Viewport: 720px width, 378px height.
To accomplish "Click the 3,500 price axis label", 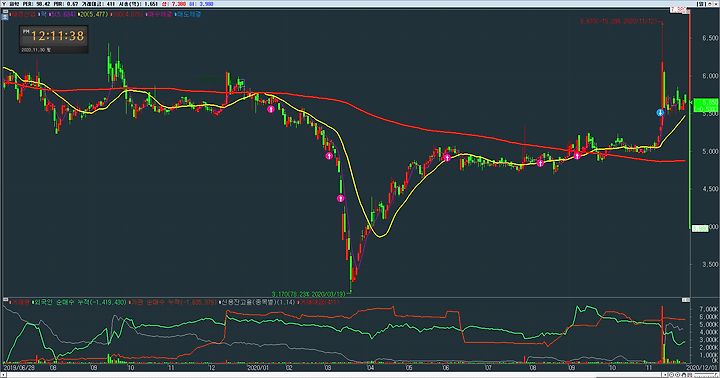I will click(x=710, y=264).
